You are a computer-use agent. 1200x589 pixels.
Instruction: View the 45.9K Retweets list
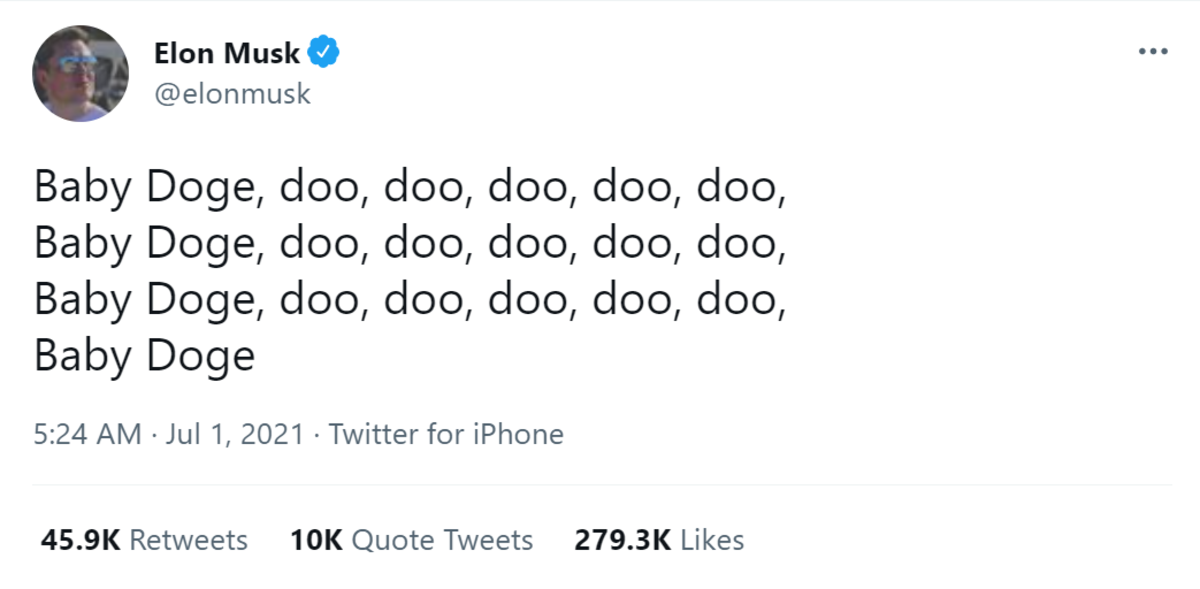[x=144, y=540]
